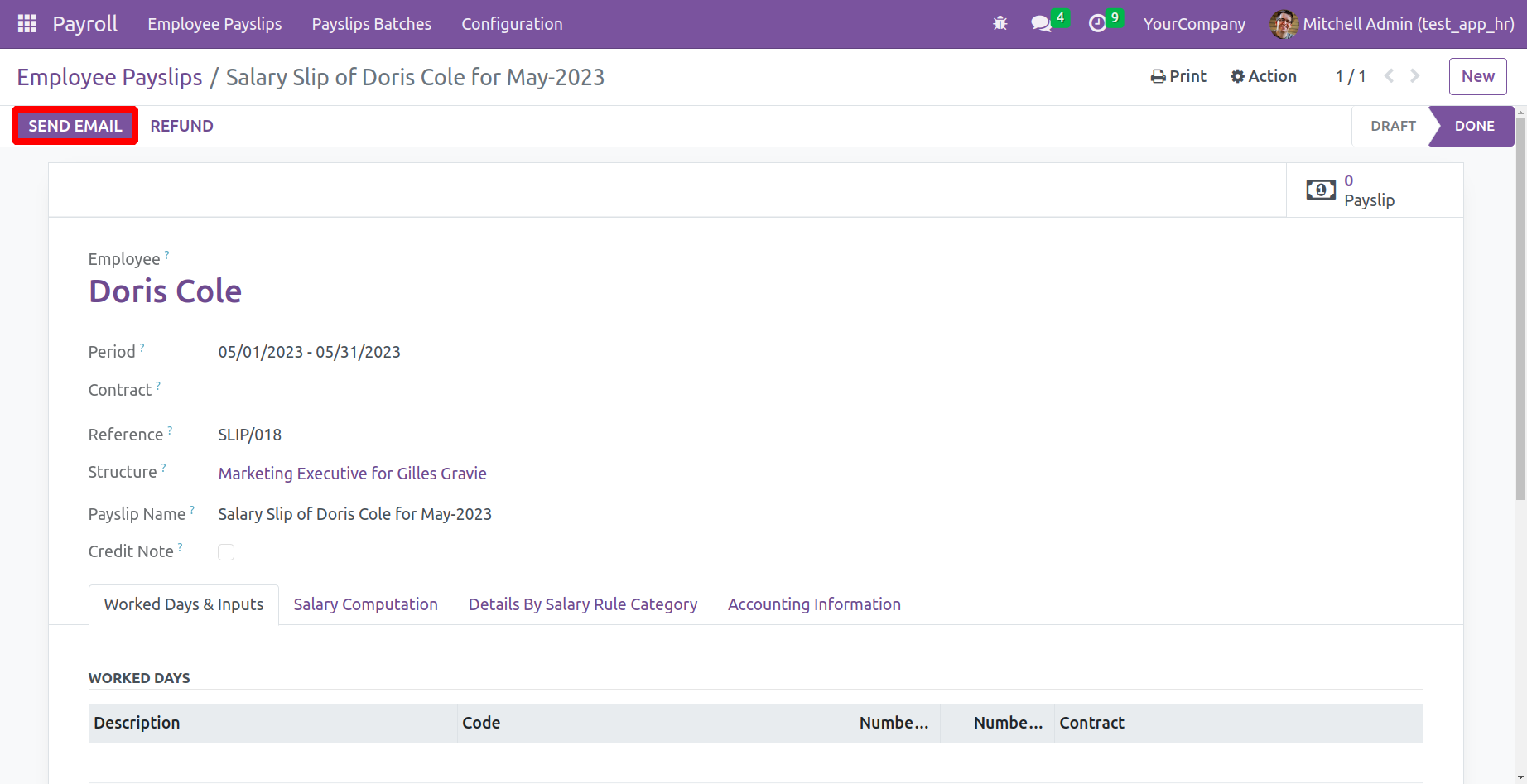Click the debug bug icon
Viewport: 1527px width, 784px height.
(1000, 24)
